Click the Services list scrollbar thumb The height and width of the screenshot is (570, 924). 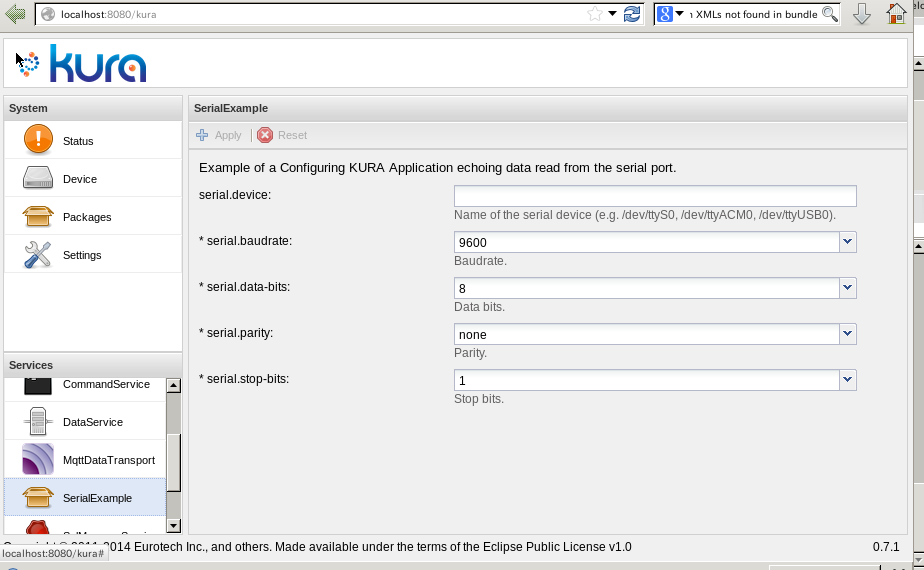tap(173, 462)
